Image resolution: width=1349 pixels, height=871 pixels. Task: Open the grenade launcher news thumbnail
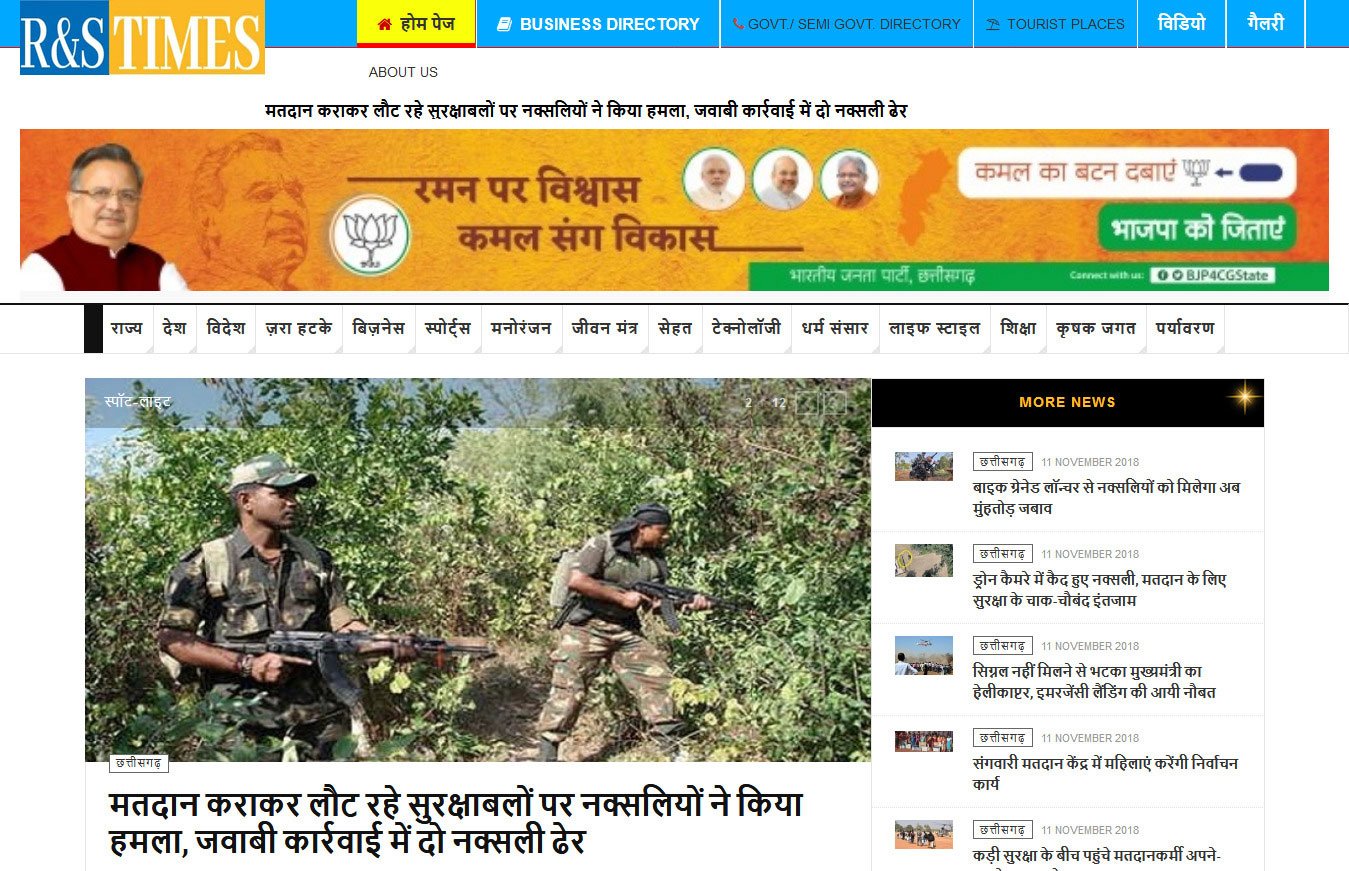click(x=924, y=467)
